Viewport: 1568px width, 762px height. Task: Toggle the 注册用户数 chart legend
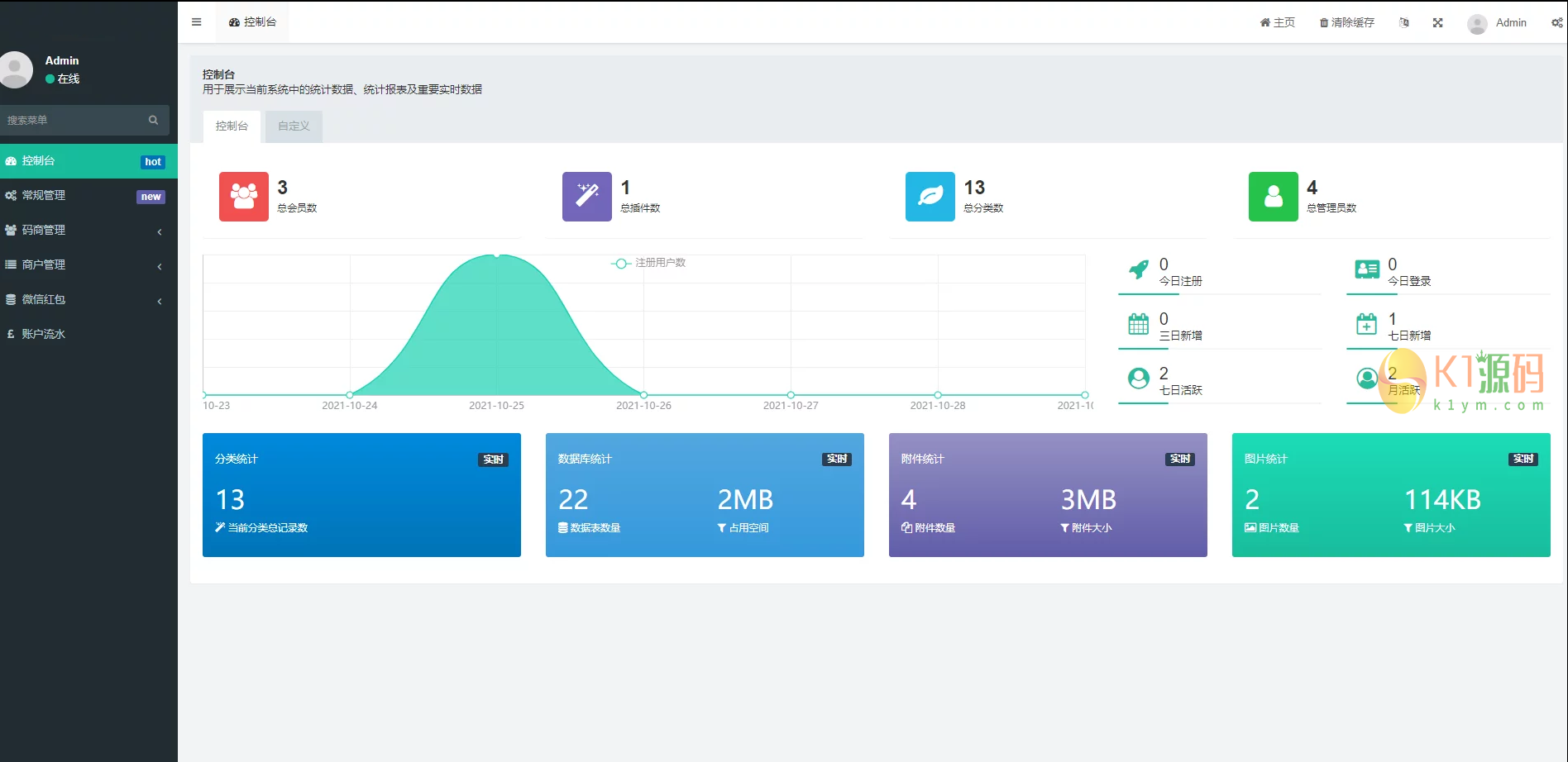[x=649, y=263]
